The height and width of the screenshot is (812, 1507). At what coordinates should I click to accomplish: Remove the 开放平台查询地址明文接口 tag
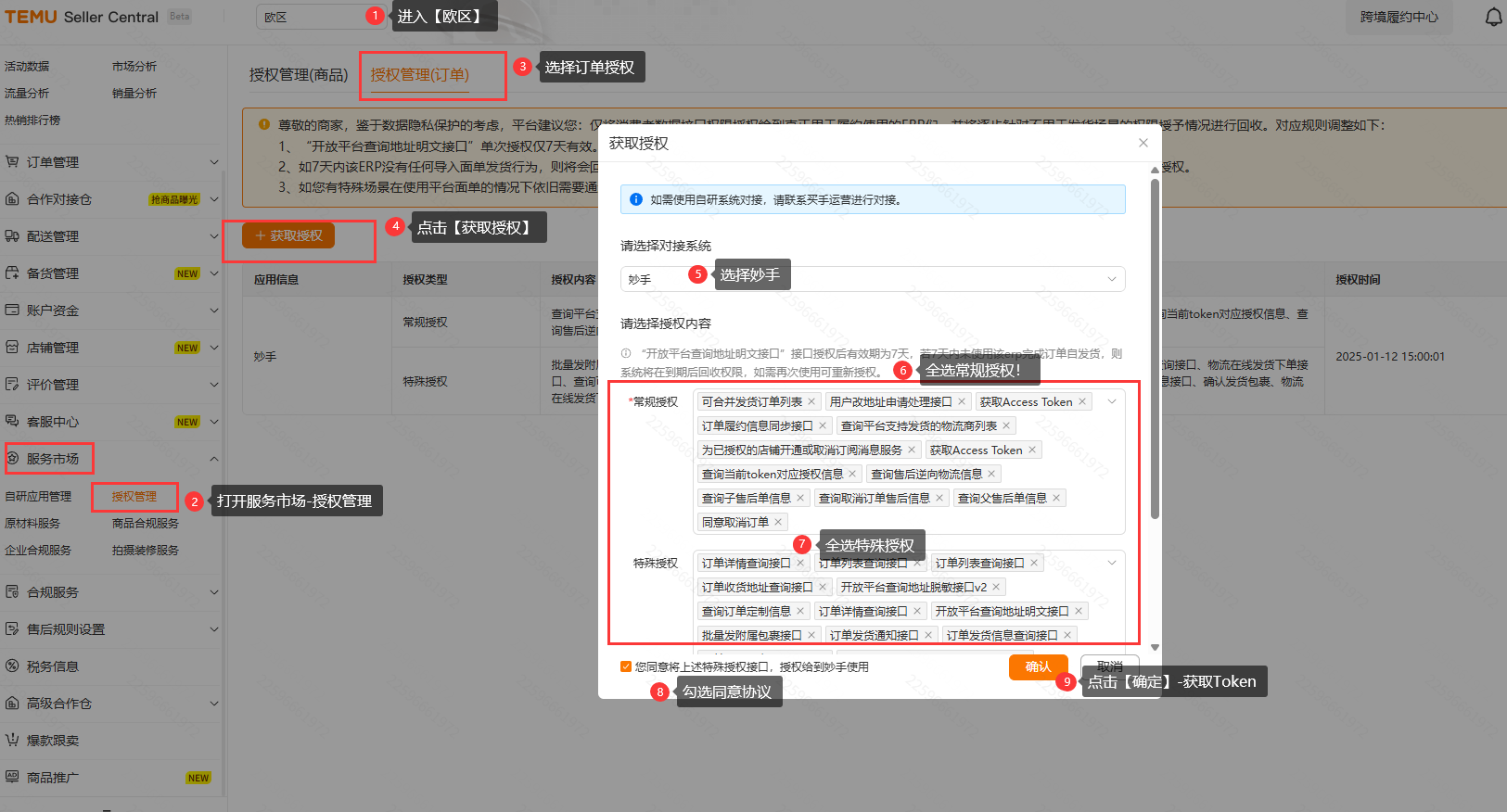click(1079, 611)
